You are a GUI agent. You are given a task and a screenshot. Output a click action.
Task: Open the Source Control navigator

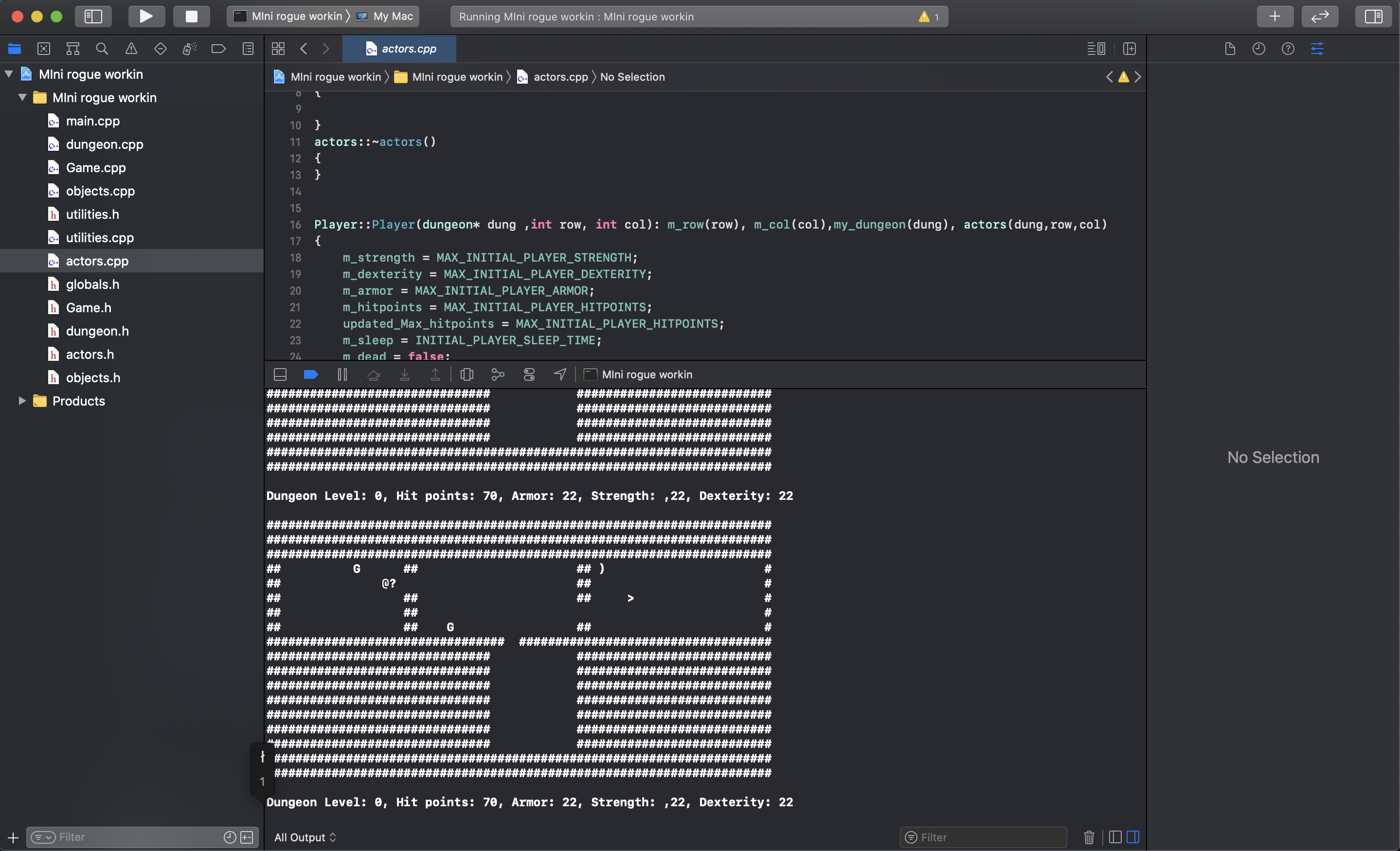(x=44, y=49)
